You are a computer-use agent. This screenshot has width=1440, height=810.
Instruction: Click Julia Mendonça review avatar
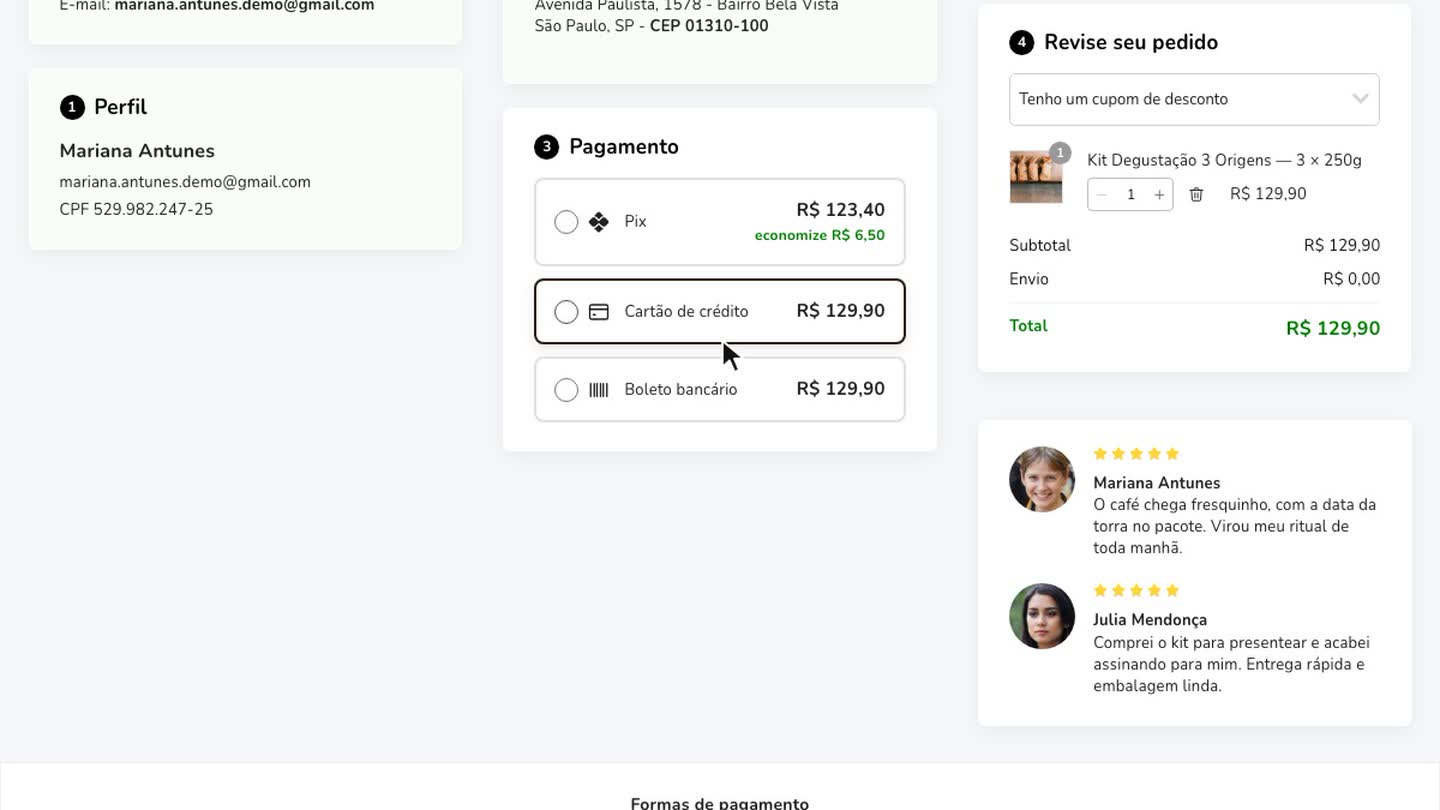point(1042,616)
